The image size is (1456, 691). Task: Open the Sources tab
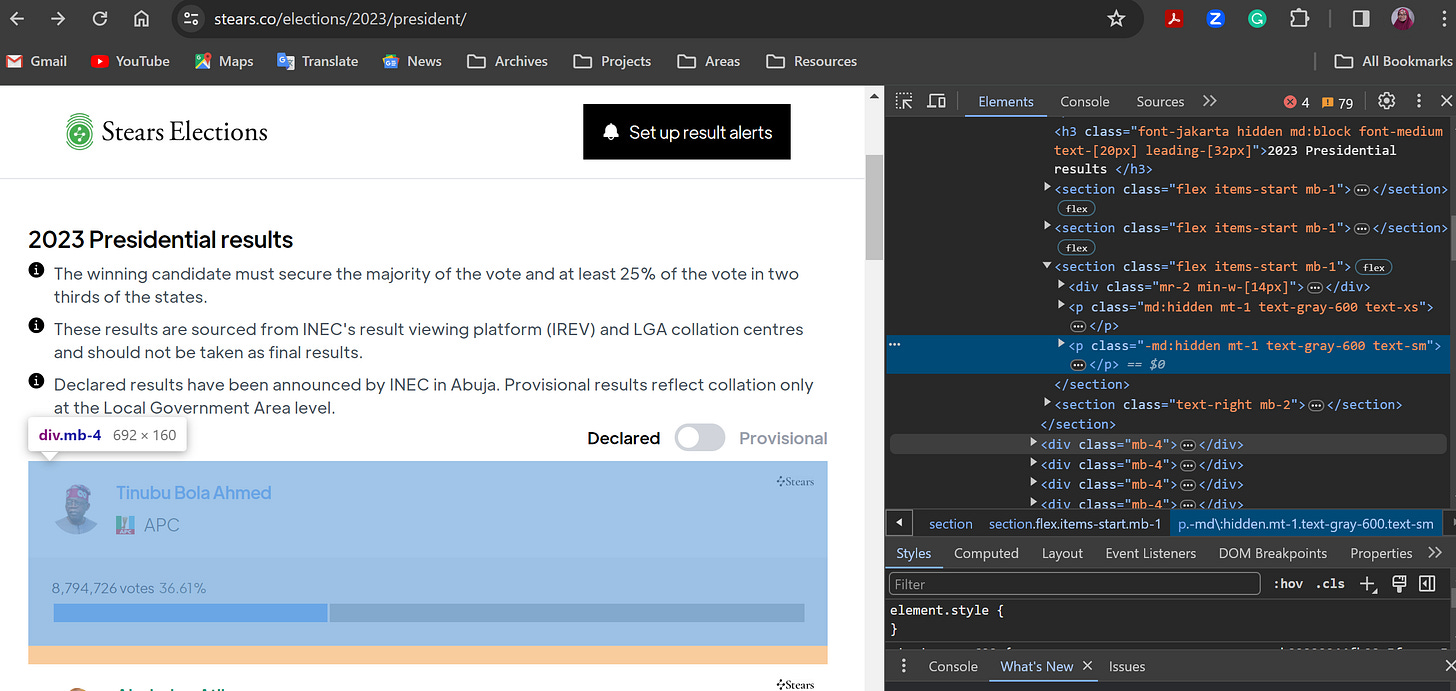coord(1160,101)
